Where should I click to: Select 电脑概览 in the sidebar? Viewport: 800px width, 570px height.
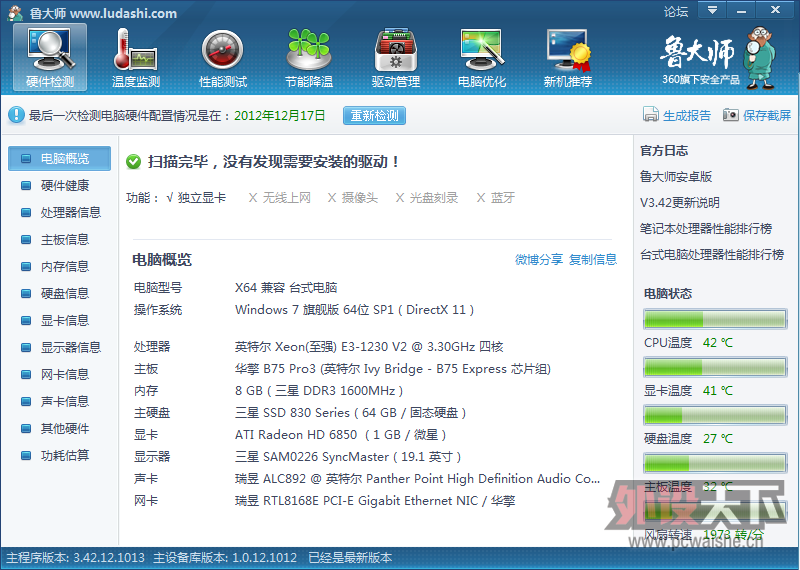60,158
